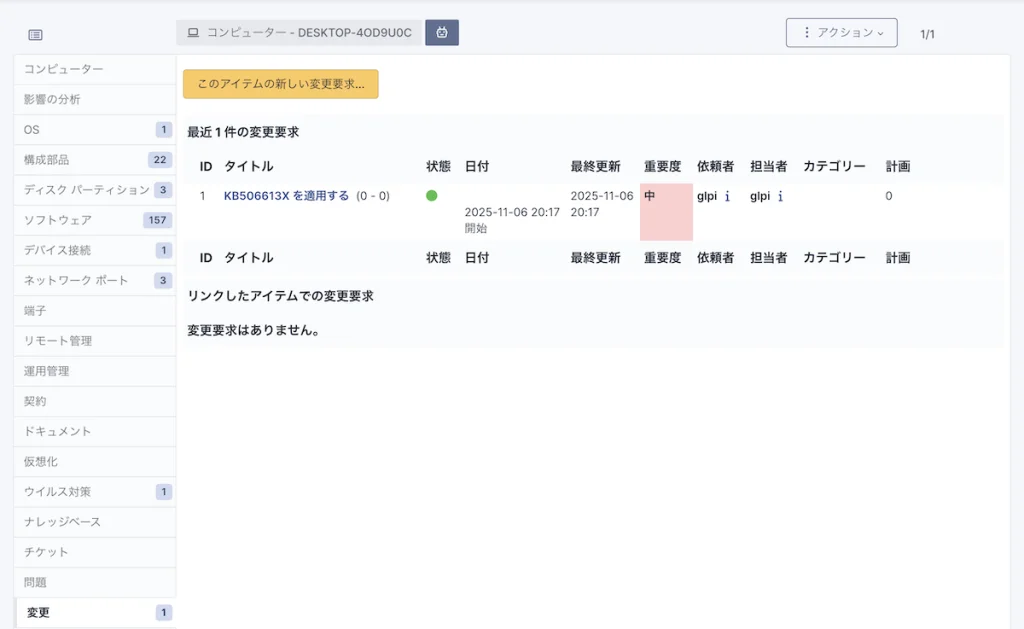Click the 157 badge on ソフトウェア
Screen dimensions: 1024x629
157,220
